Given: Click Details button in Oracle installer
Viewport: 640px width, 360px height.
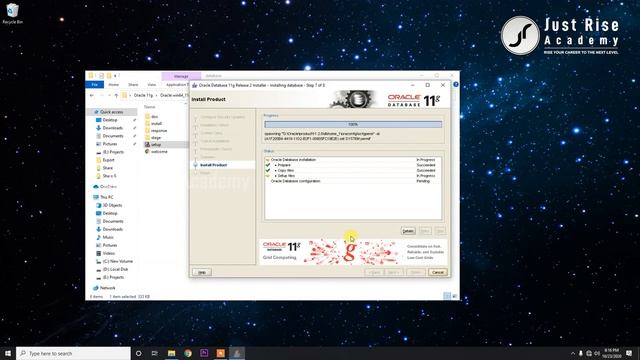Looking at the screenshot, I should tap(408, 231).
